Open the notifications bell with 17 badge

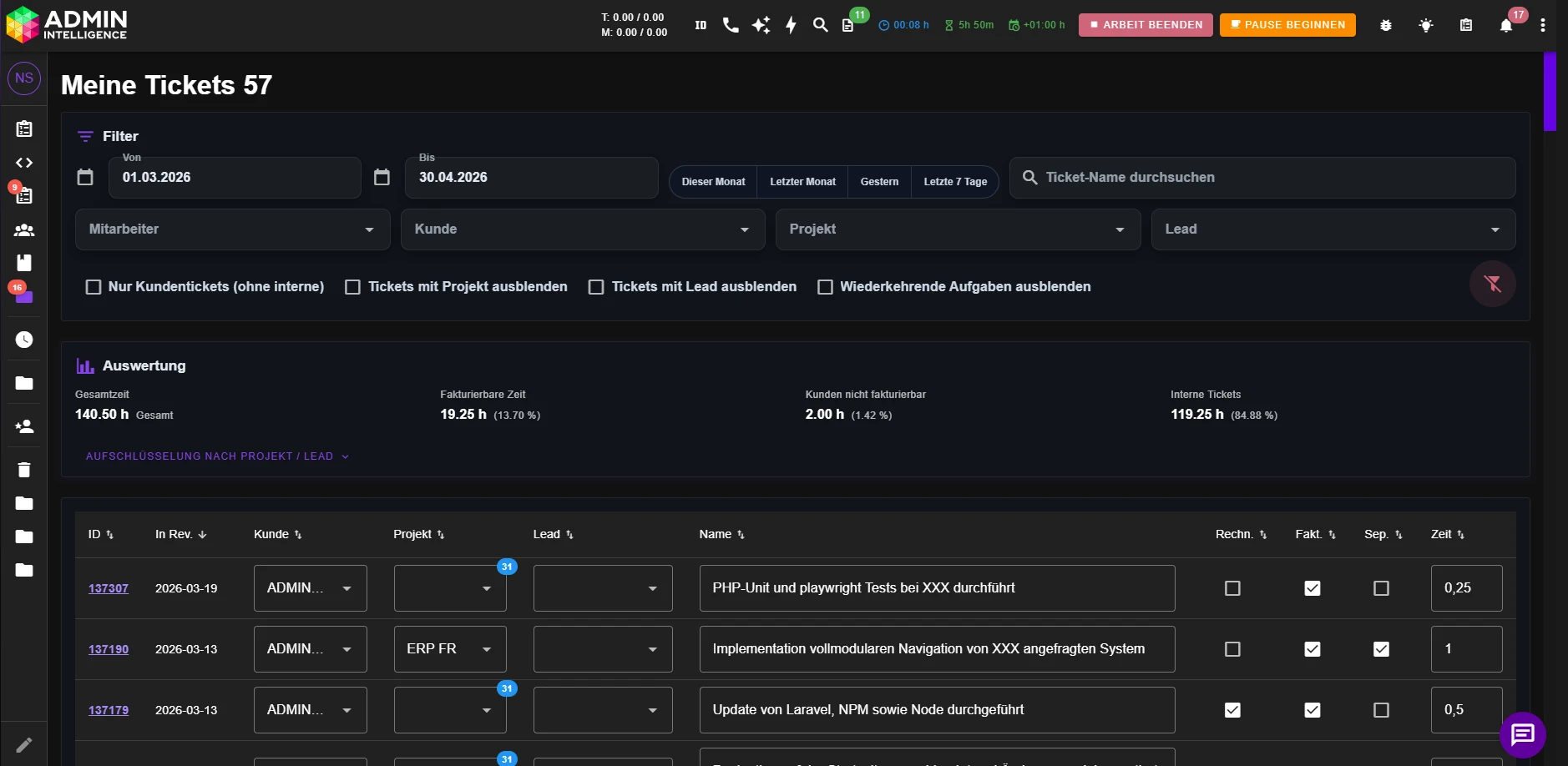pyautogui.click(x=1505, y=25)
